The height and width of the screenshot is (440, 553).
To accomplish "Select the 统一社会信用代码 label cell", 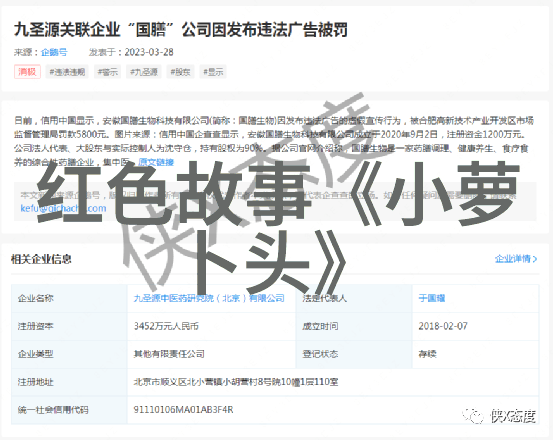I will [69, 410].
